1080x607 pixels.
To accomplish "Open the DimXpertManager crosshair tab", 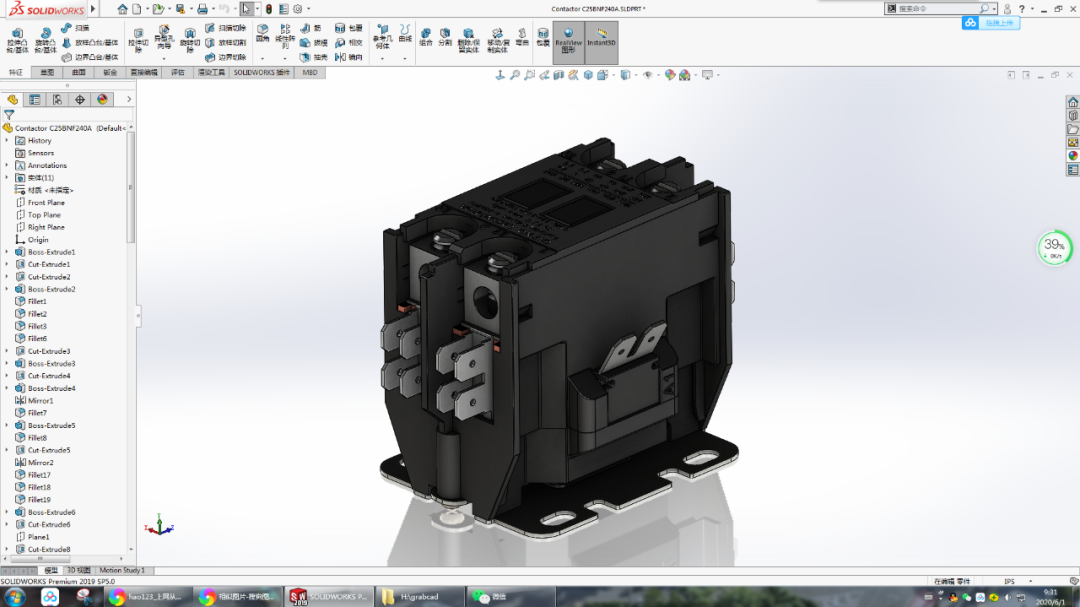I will pyautogui.click(x=80, y=100).
